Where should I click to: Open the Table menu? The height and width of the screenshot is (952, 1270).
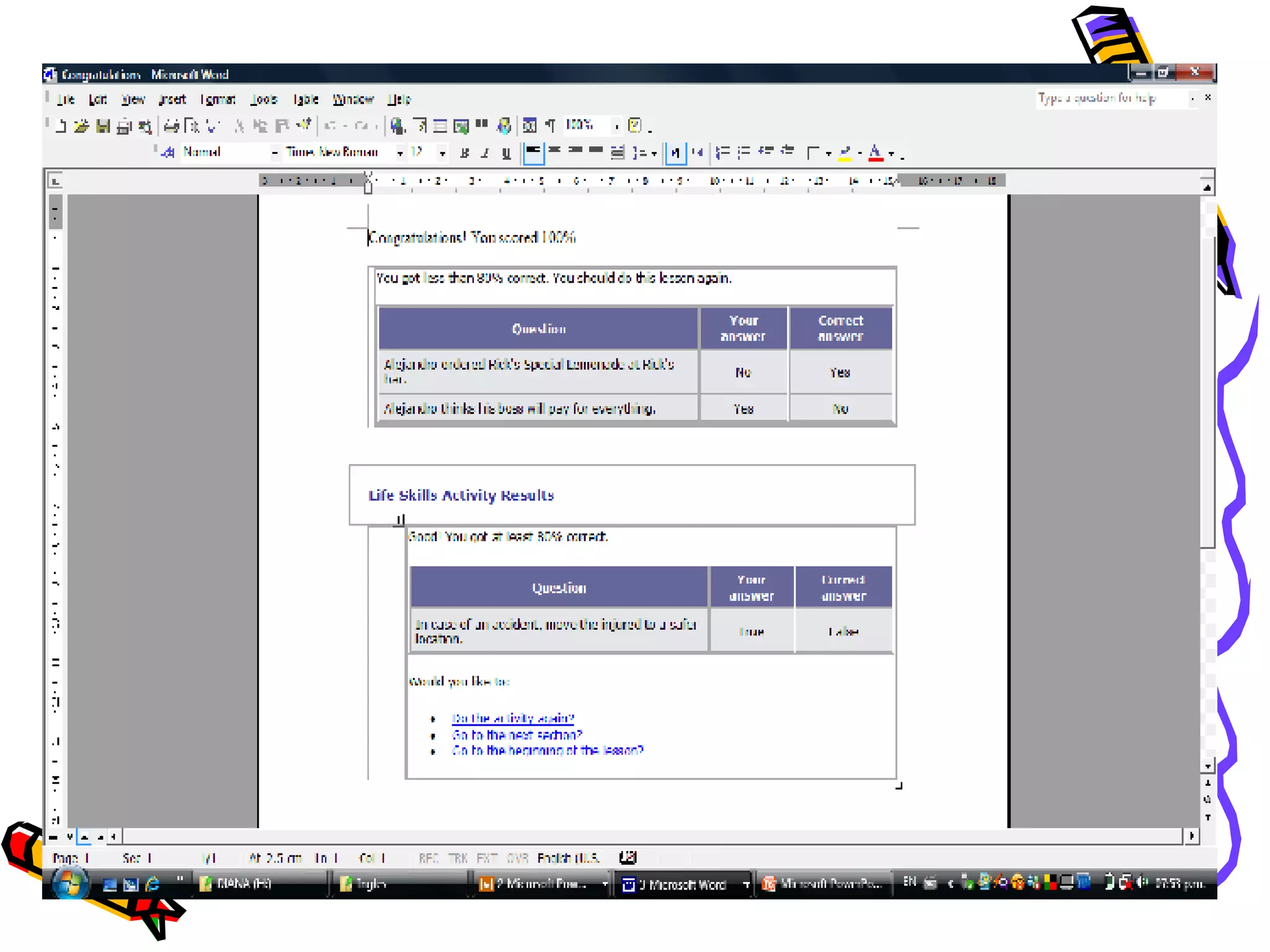[x=306, y=99]
